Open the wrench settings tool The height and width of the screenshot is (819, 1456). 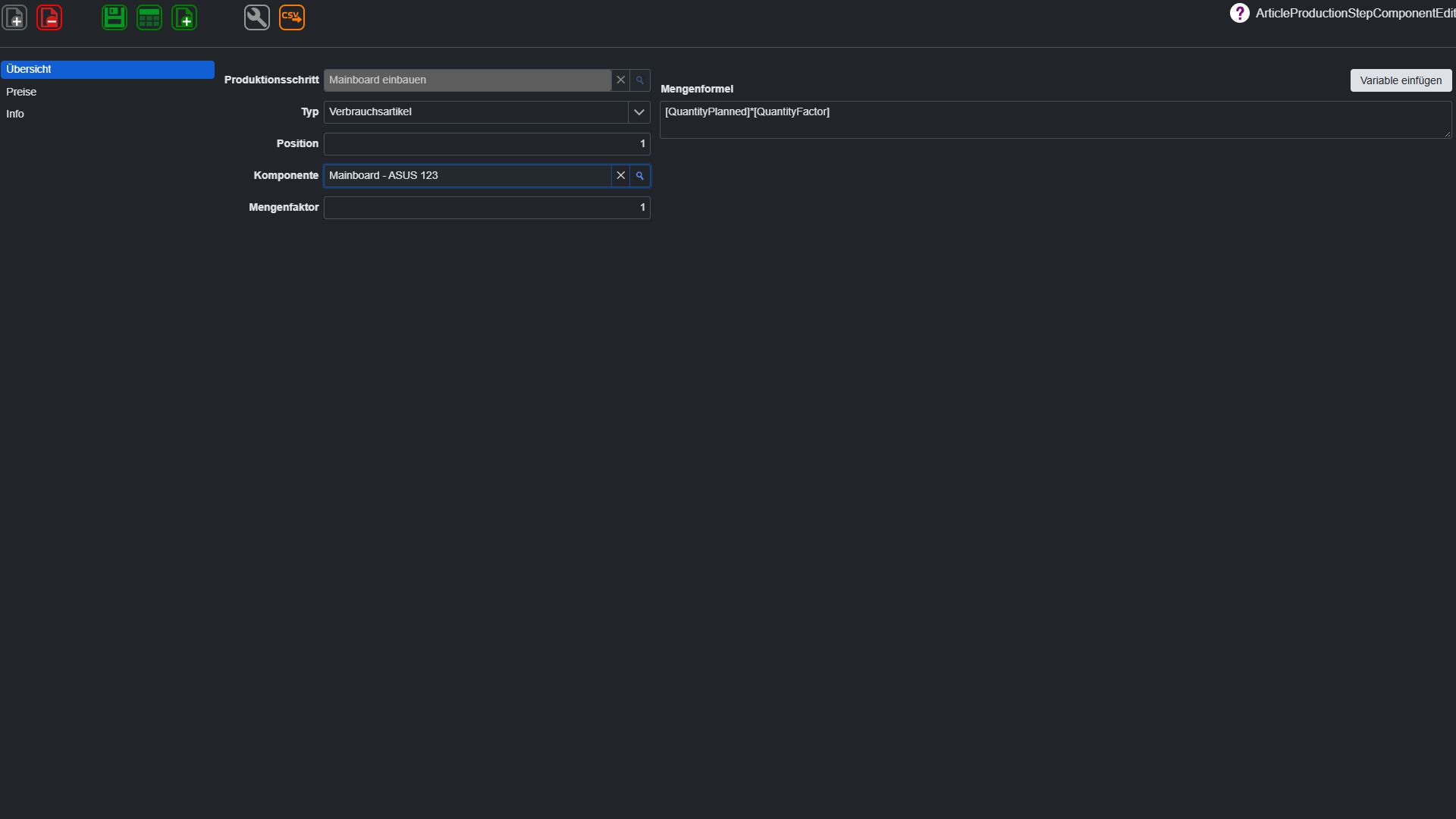click(257, 17)
